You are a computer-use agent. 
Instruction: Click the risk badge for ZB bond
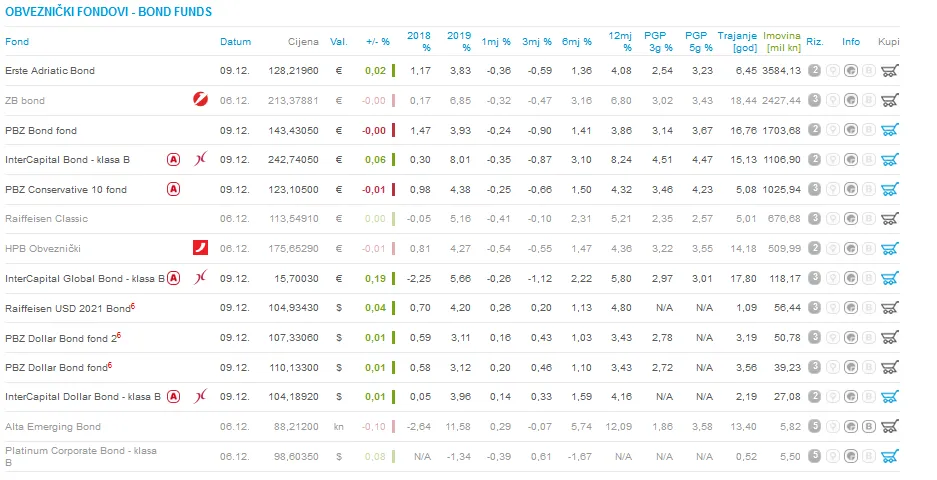pyautogui.click(x=814, y=100)
